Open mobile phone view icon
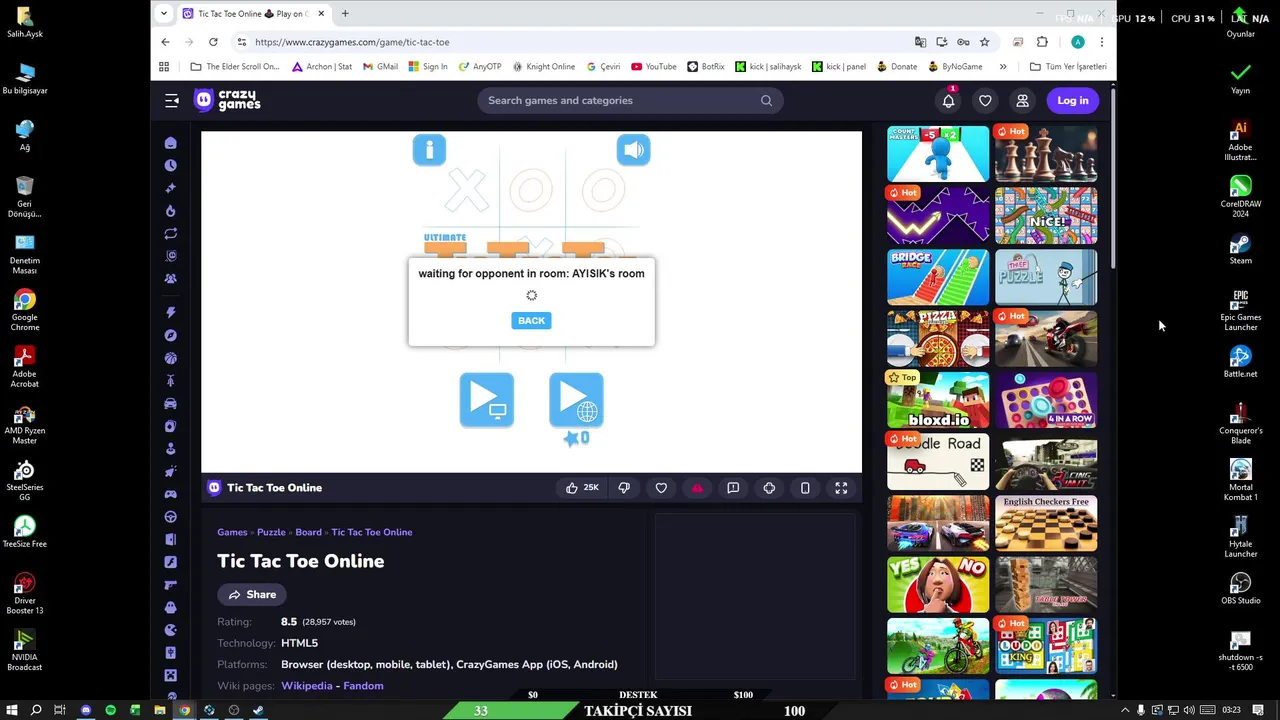Image resolution: width=1280 pixels, height=720 pixels. point(805,488)
